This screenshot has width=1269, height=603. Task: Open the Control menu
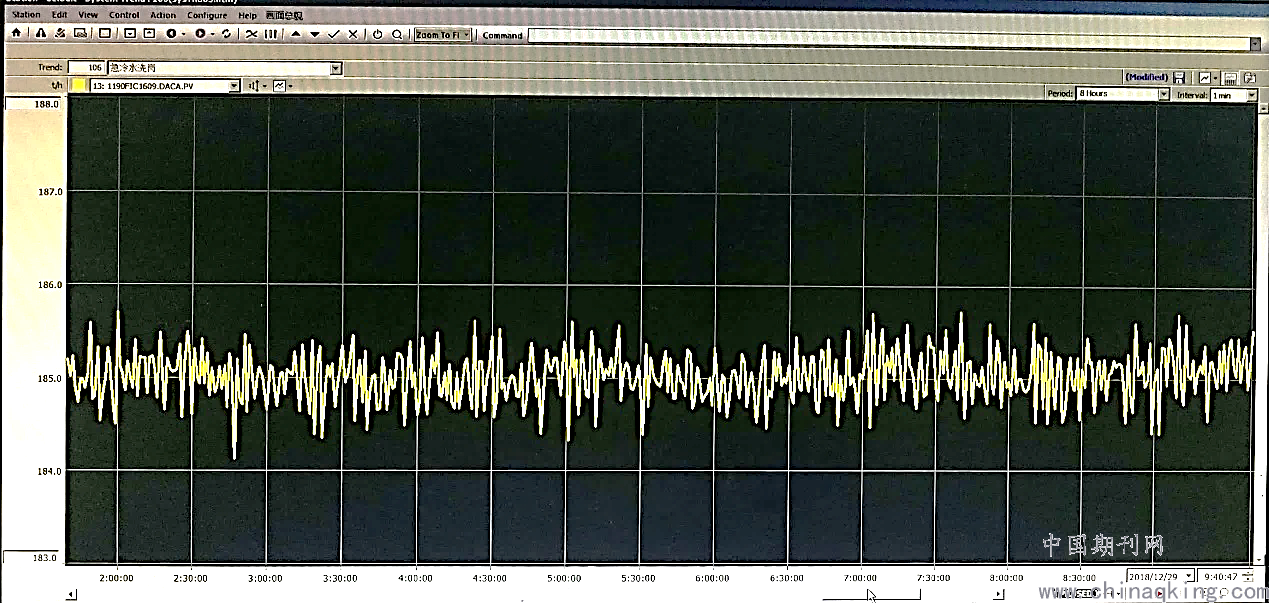124,15
